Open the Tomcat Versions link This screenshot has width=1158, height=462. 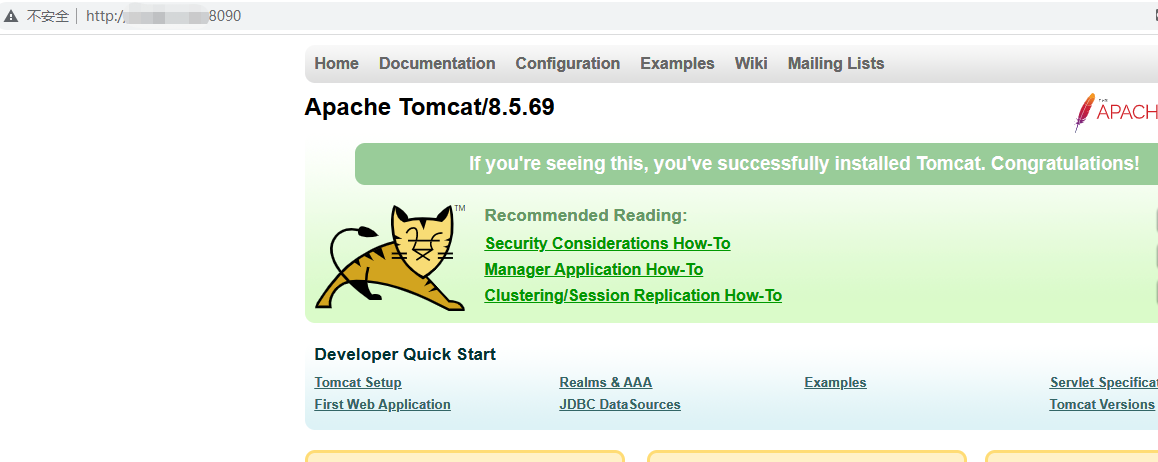click(x=1102, y=404)
